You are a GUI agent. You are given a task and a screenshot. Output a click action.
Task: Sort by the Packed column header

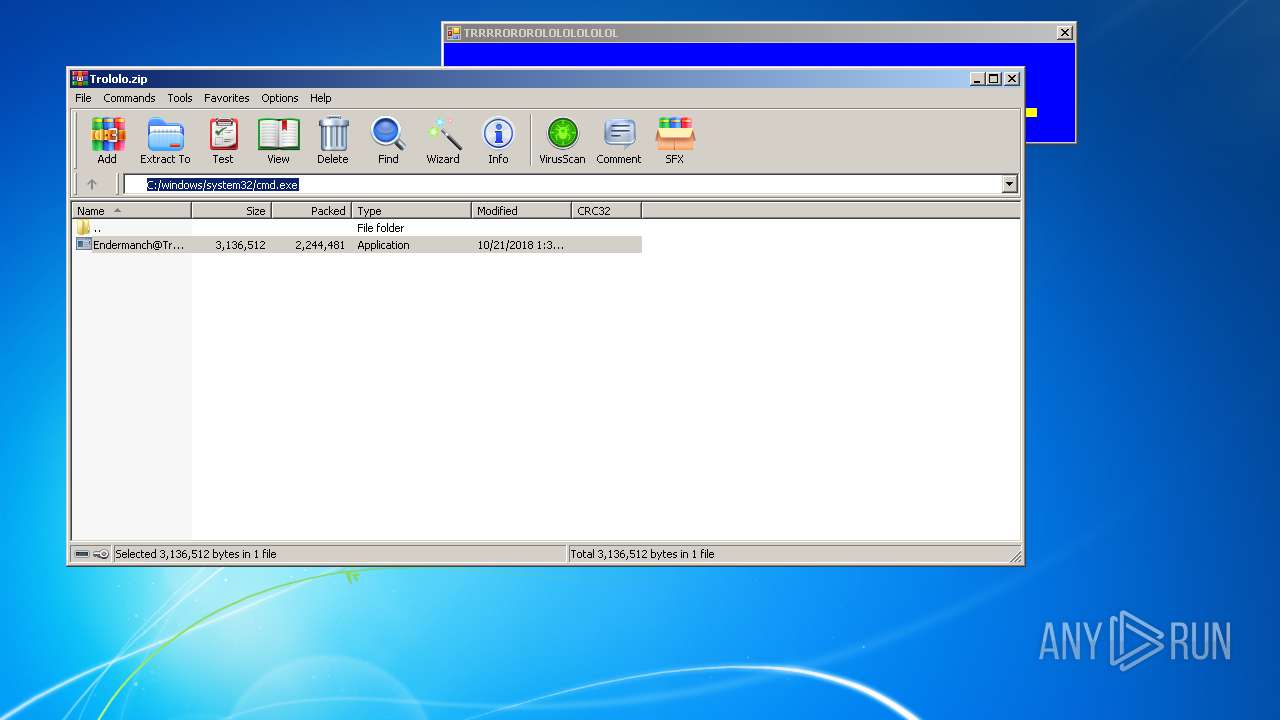pyautogui.click(x=311, y=211)
